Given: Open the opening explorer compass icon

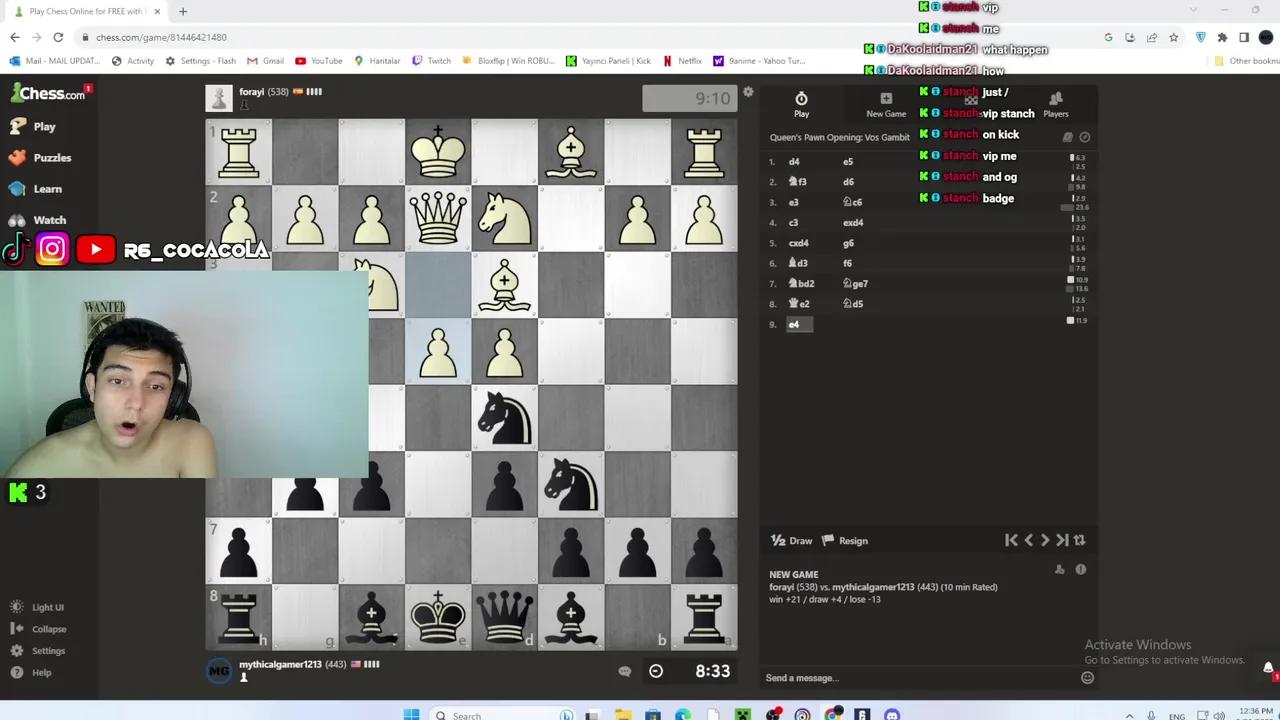Looking at the screenshot, I should point(1085,137).
